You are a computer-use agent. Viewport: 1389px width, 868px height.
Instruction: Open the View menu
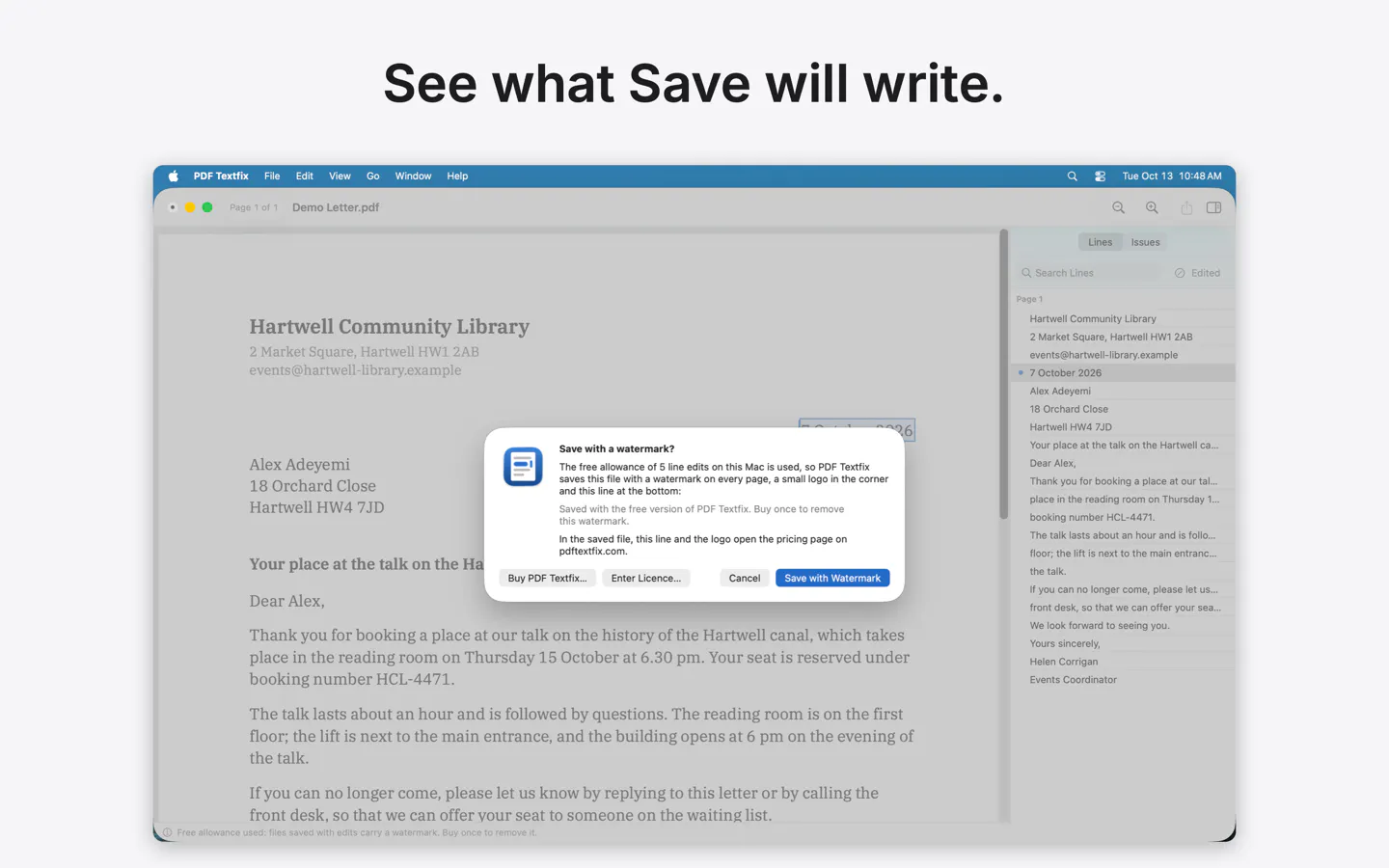coord(340,176)
